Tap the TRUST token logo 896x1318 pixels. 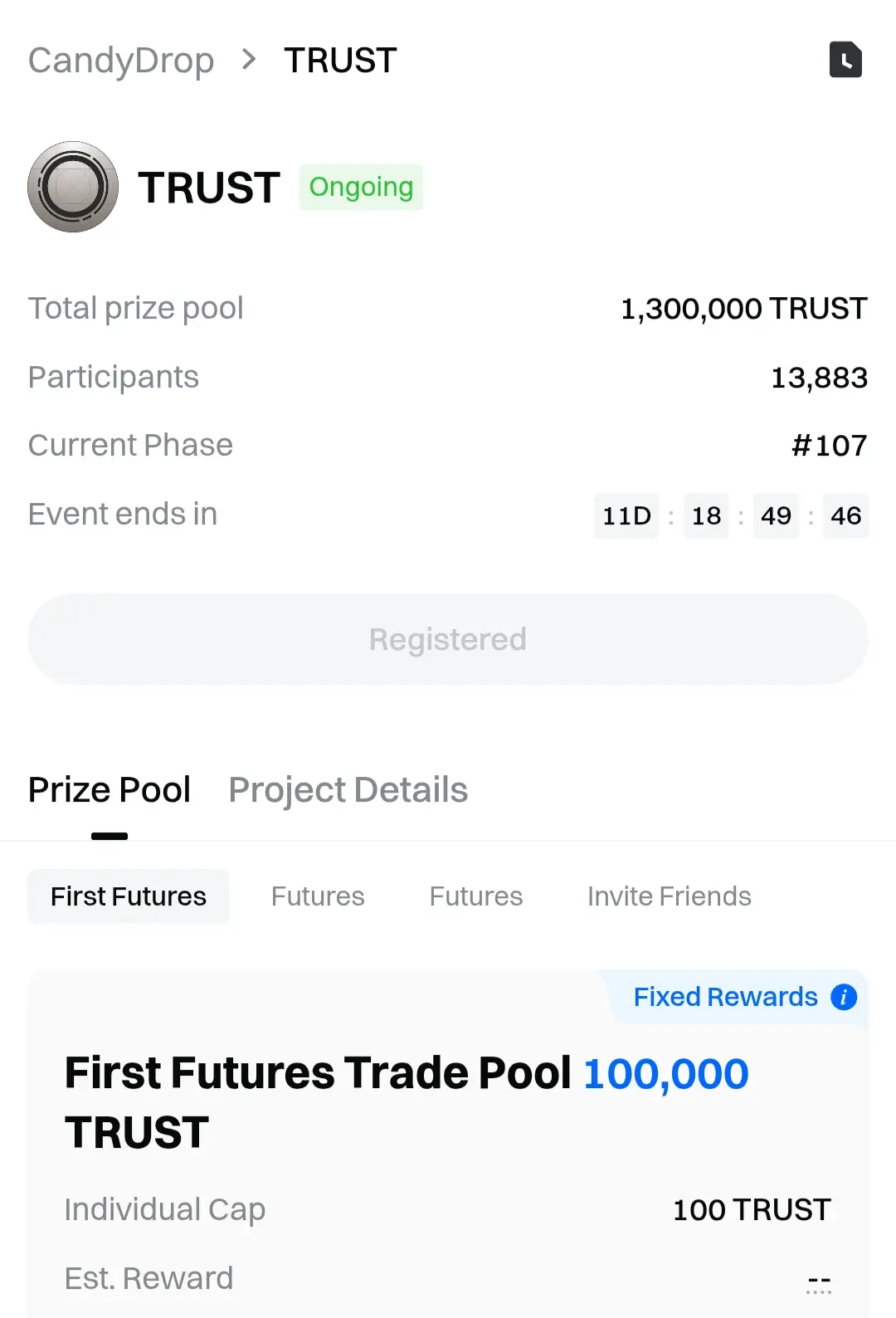73,187
